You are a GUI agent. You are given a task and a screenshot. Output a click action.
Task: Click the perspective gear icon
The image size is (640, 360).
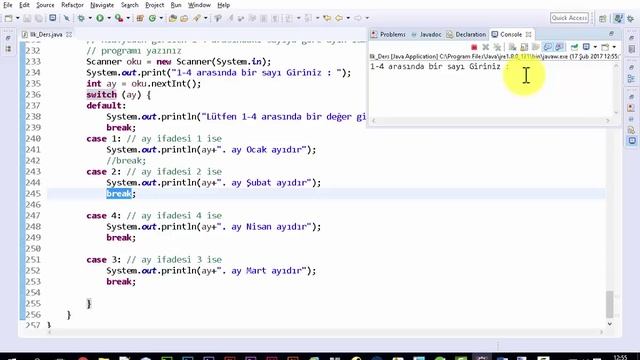(x=631, y=18)
